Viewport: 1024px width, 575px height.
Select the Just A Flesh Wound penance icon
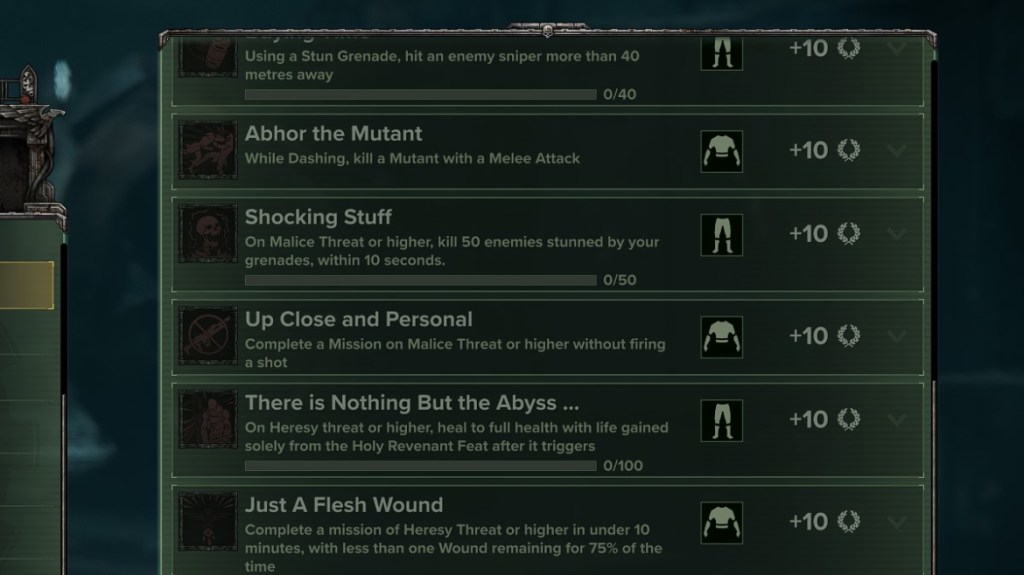(x=208, y=521)
